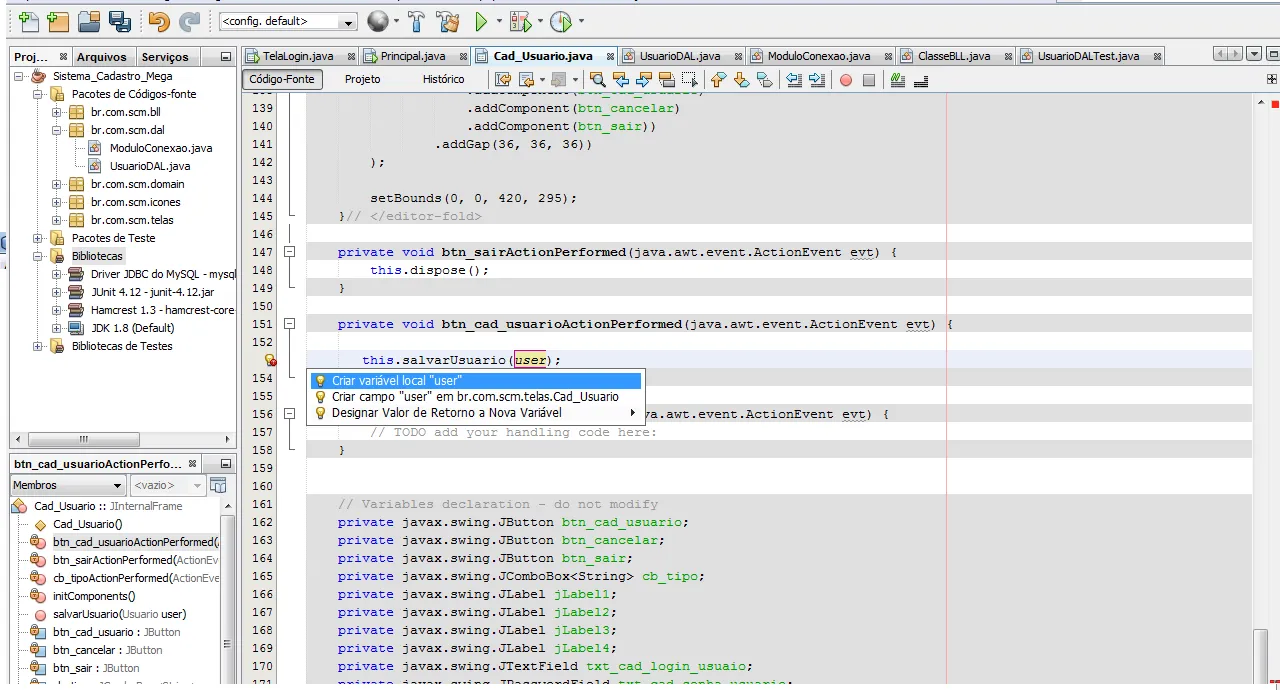Click Clean and Build broom icon
The image size is (1280, 690).
pyautogui.click(x=448, y=21)
